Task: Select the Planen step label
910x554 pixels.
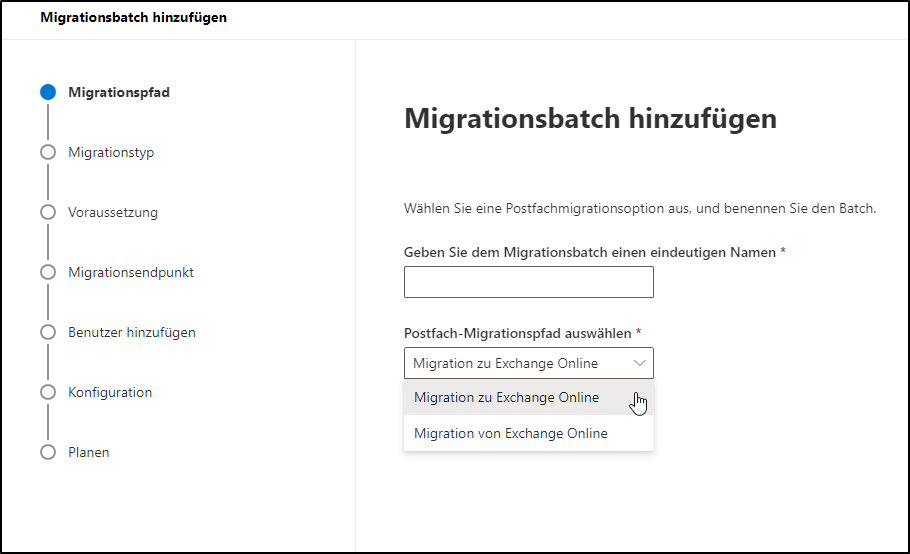Action: 89,452
